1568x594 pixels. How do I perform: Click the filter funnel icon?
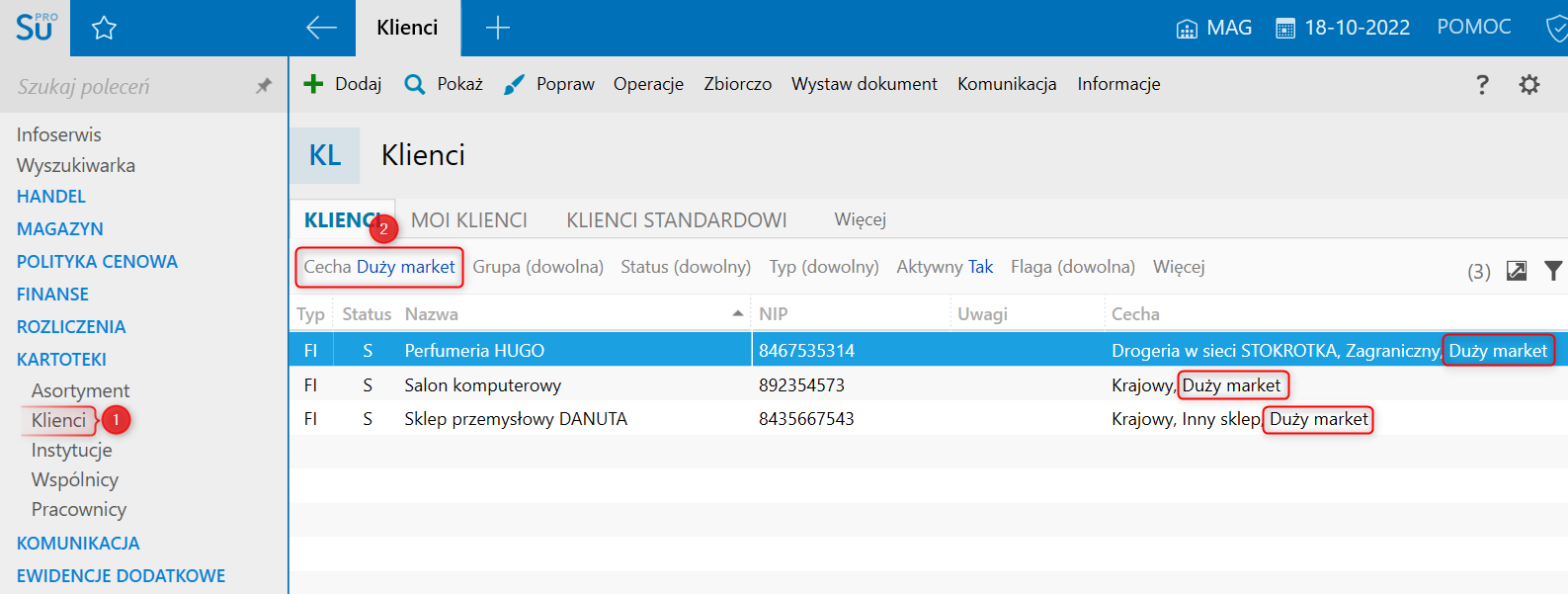tap(1553, 271)
